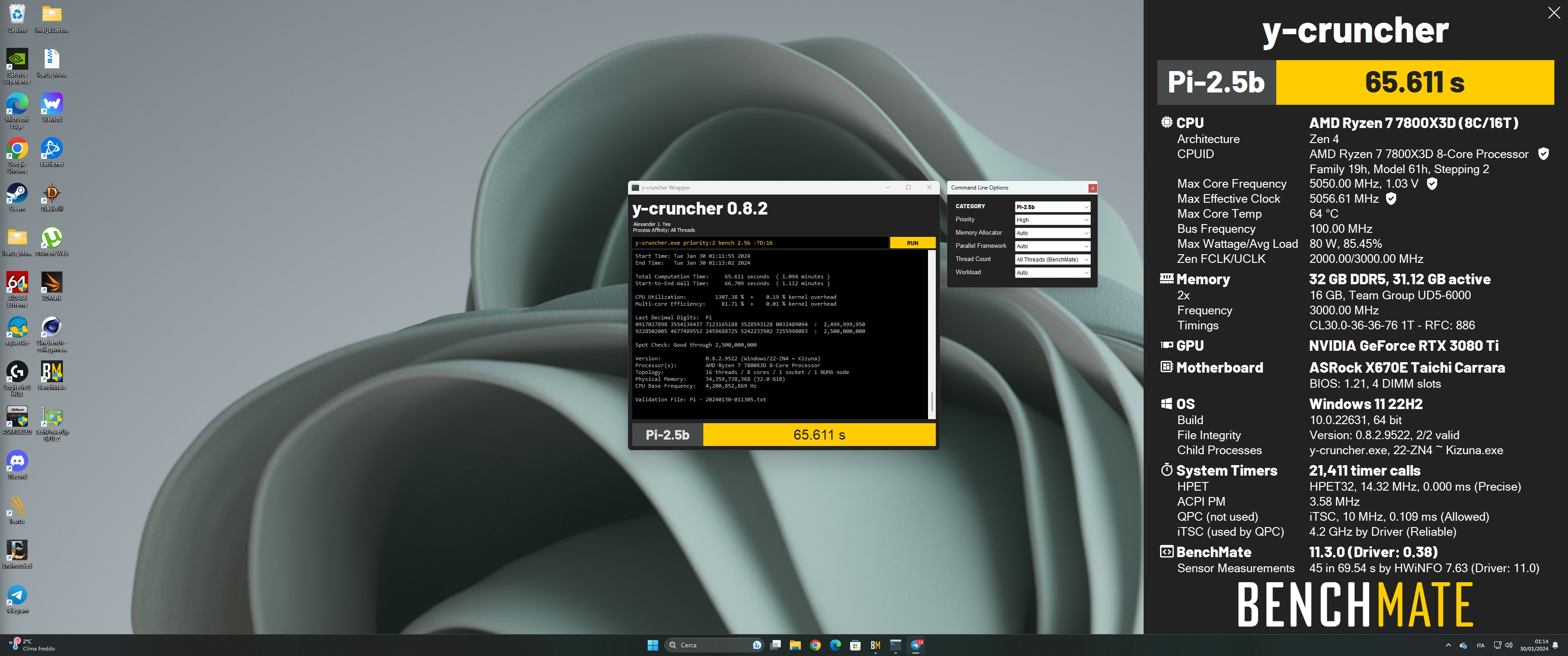
Task: Expand the Parallel Framework dropdown
Action: (1052, 246)
